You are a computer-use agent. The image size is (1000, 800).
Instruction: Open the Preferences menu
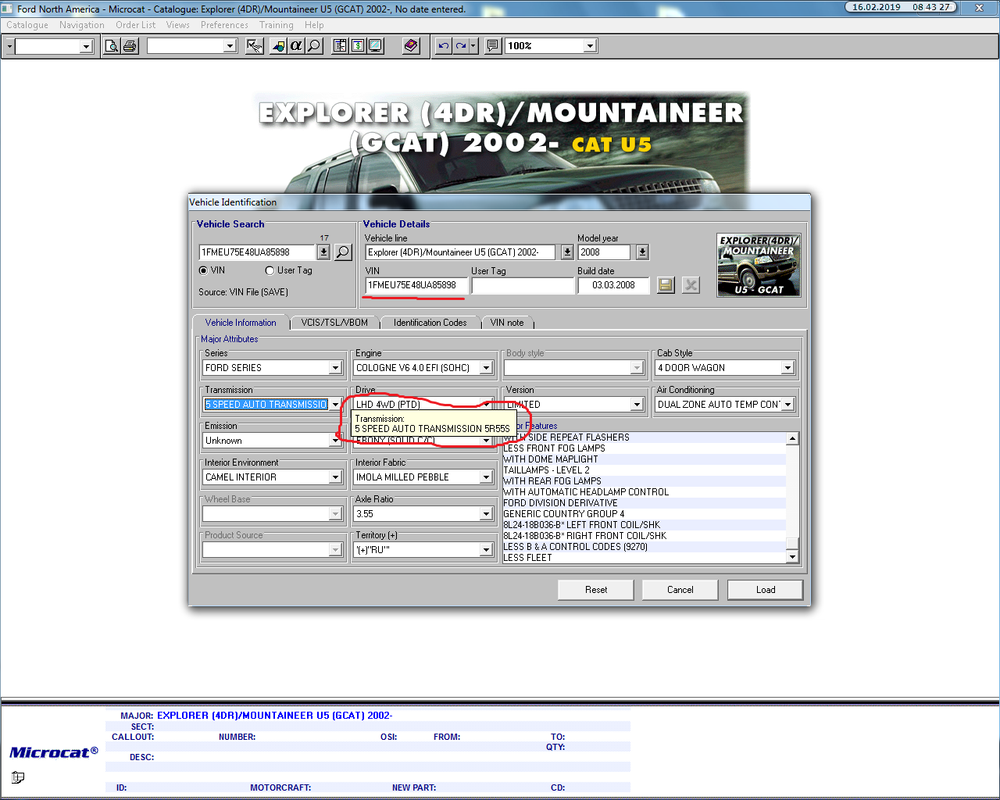click(x=224, y=25)
